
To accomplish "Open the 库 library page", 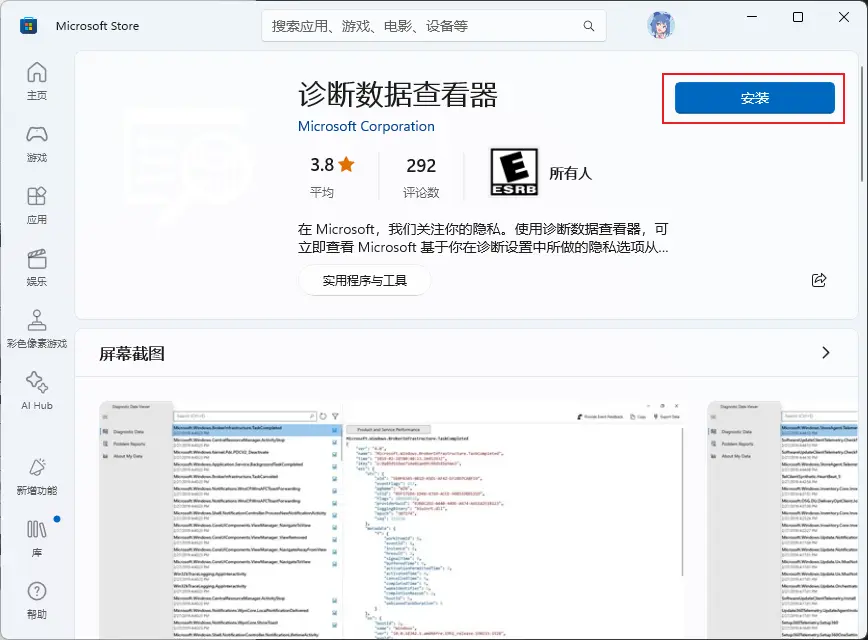I will (x=36, y=538).
